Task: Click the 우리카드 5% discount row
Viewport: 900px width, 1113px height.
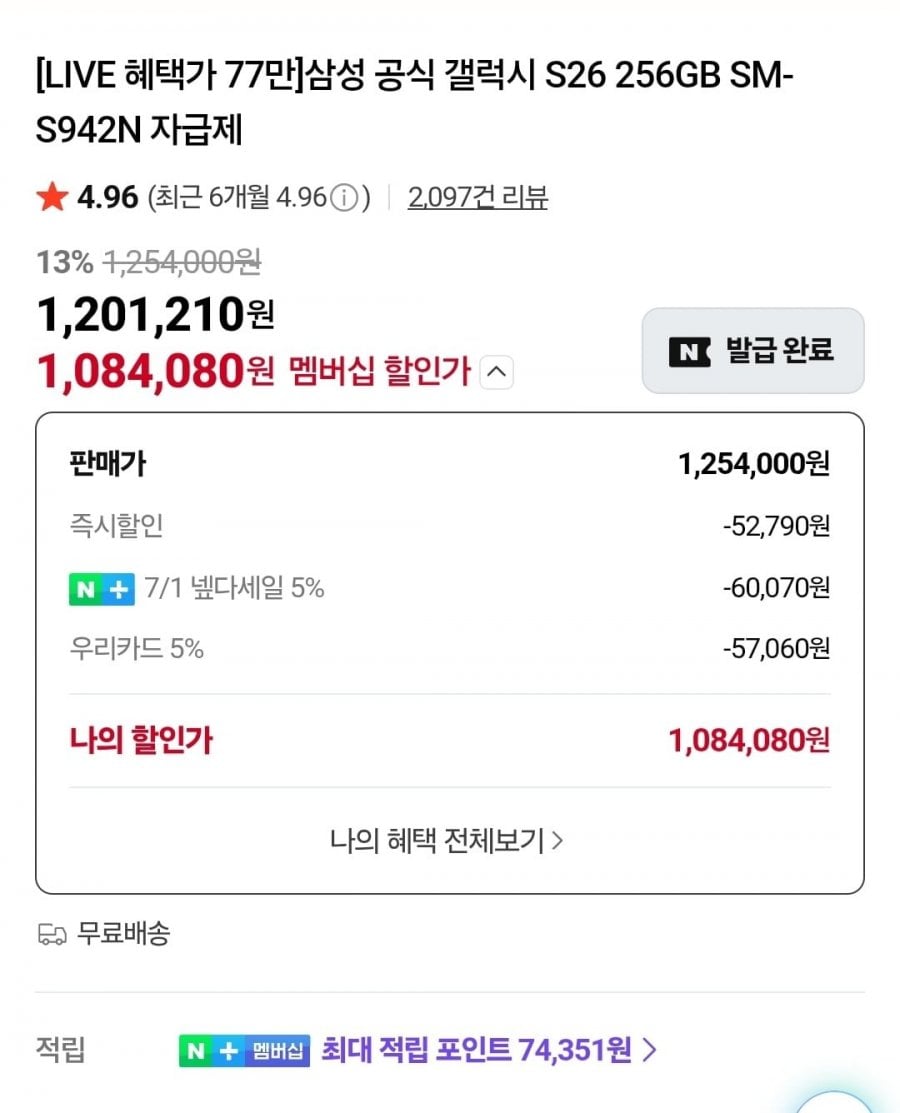Action: [450, 649]
